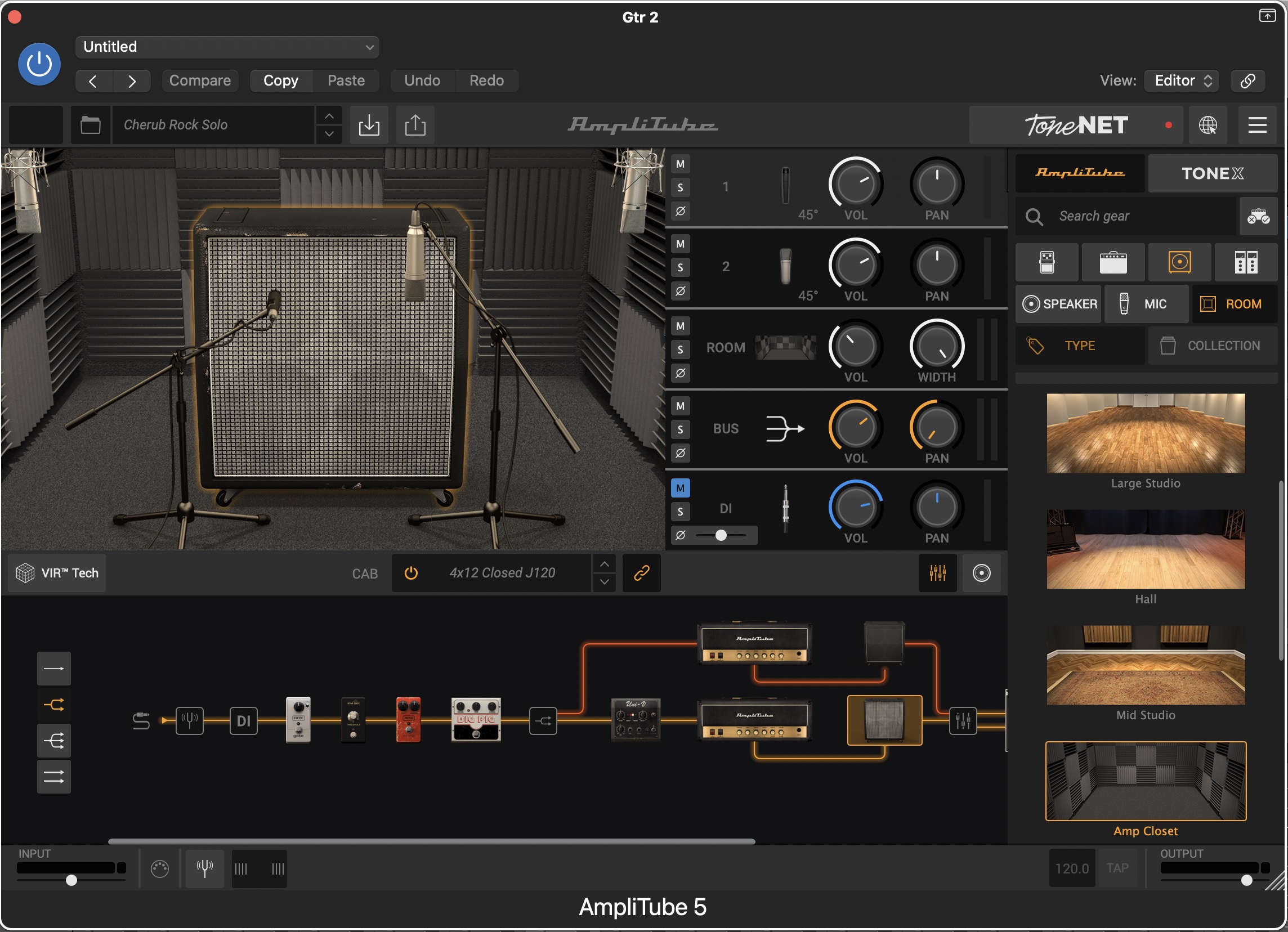The image size is (1288, 932).
Task: Select the Big Pig pedal in chain
Action: pyautogui.click(x=476, y=720)
